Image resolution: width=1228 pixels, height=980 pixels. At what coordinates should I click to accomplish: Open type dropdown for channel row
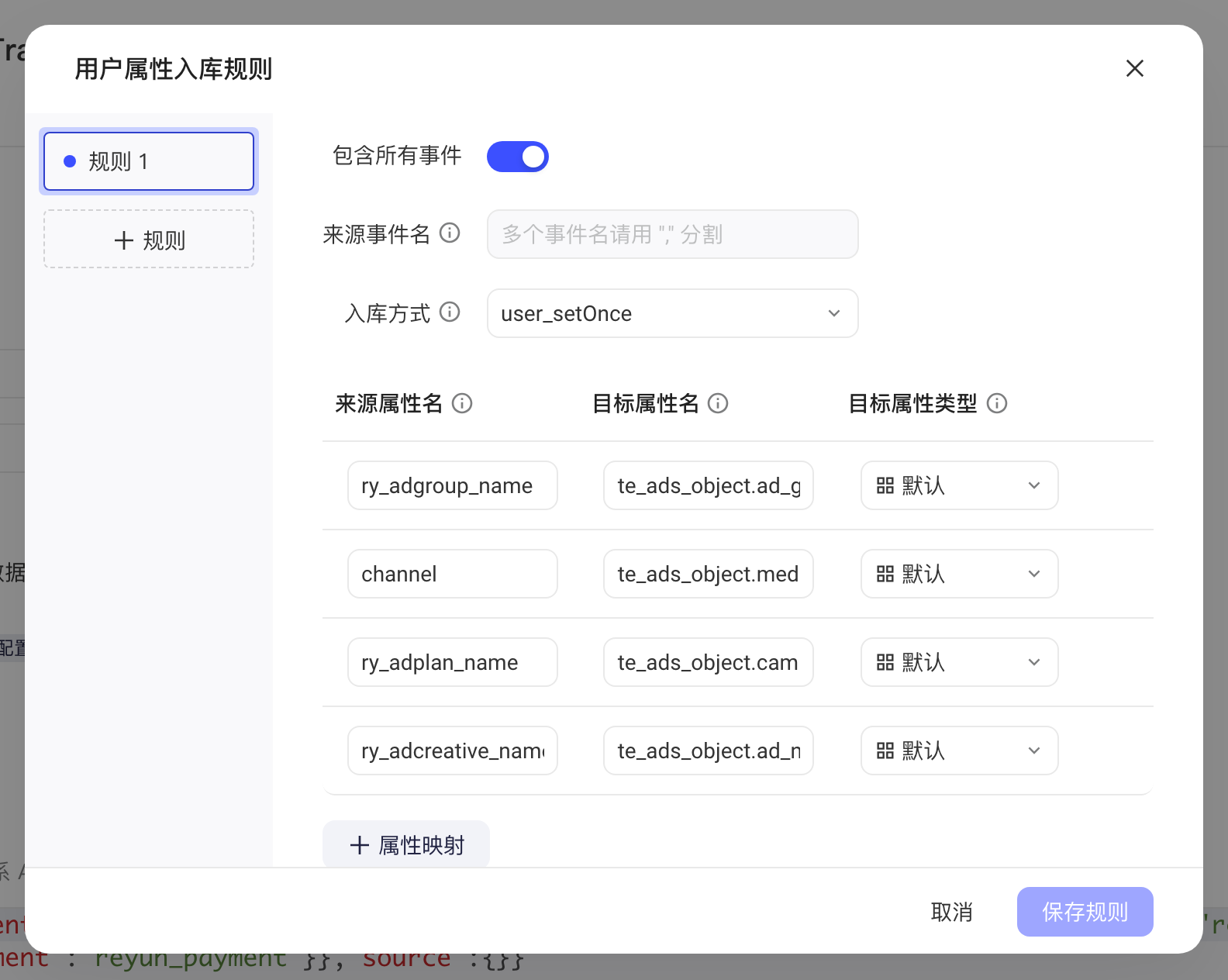(960, 574)
